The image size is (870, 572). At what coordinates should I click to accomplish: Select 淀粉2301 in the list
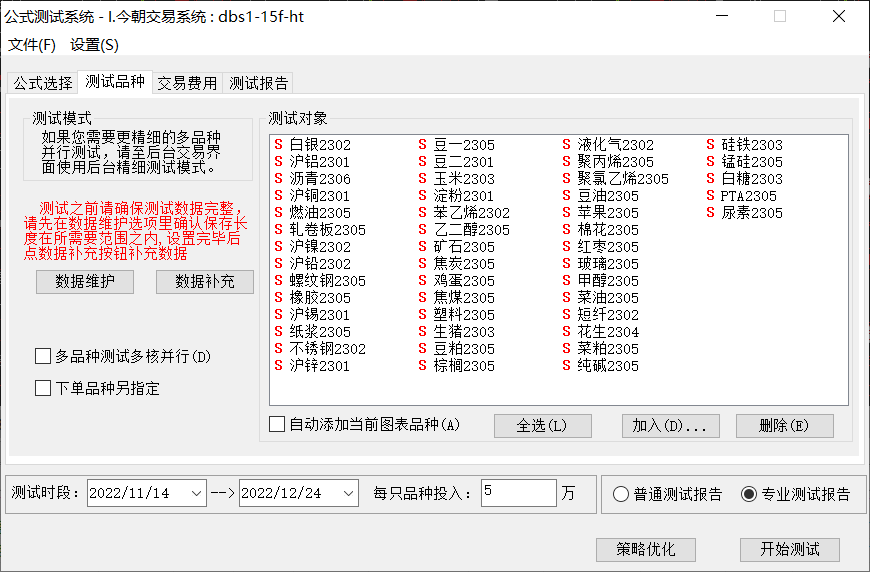pos(464,196)
